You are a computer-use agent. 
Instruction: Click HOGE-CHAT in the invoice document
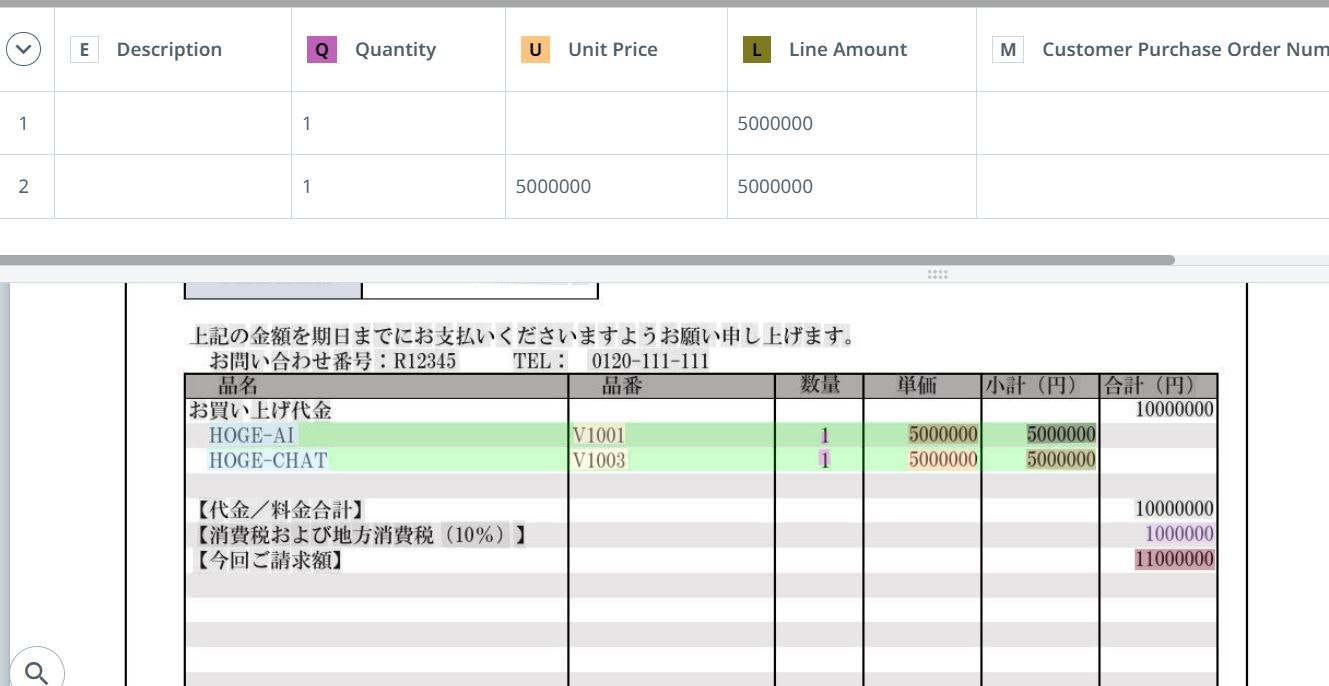[268, 460]
